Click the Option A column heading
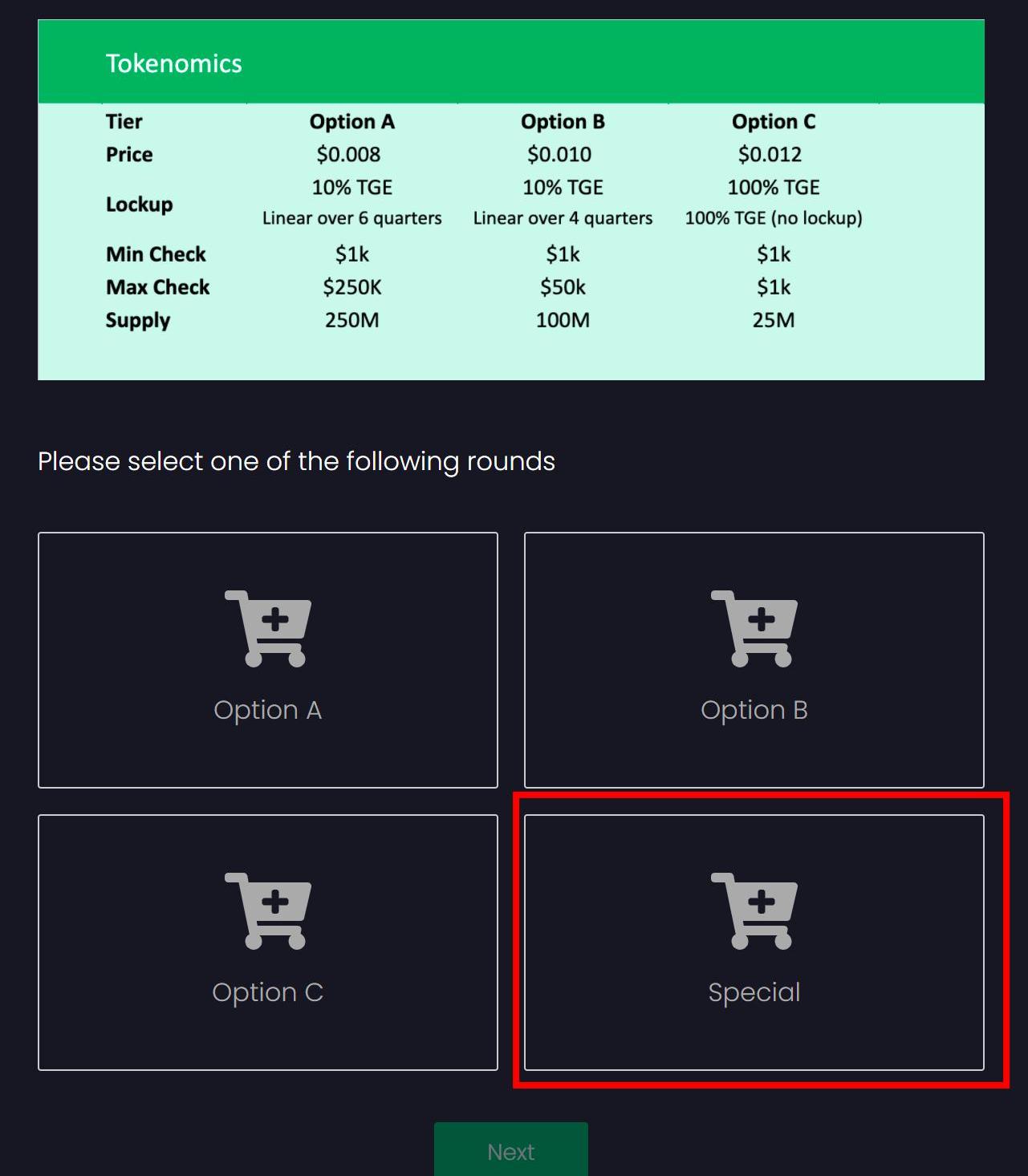 (x=352, y=122)
